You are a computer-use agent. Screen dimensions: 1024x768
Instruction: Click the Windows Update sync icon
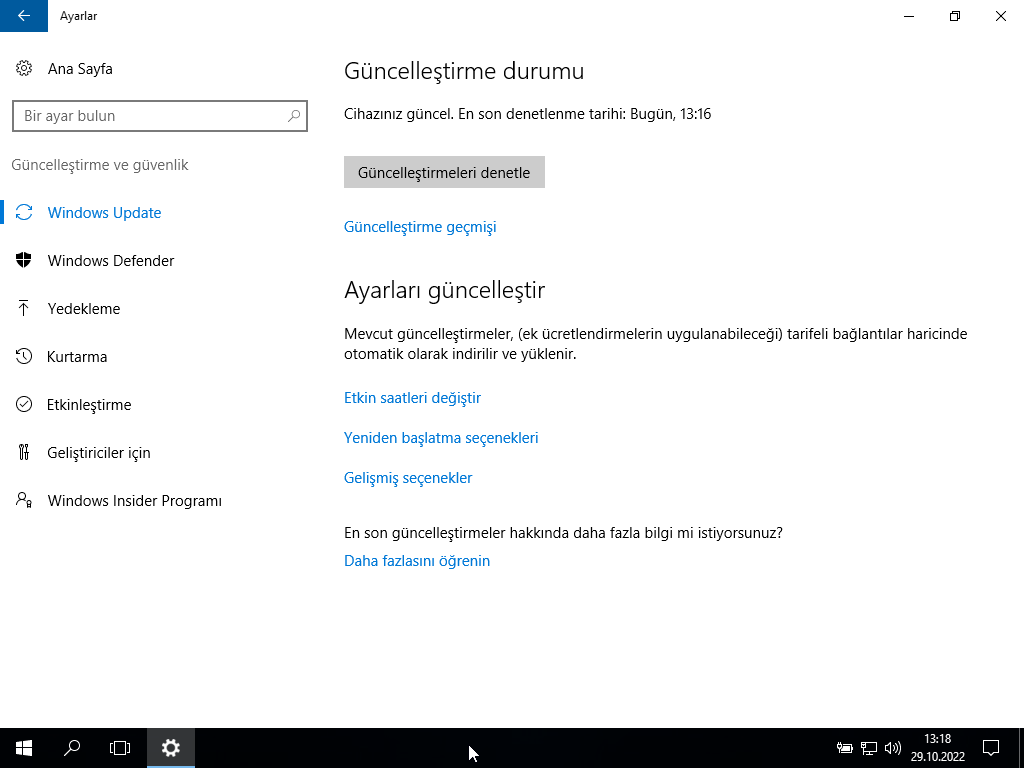pyautogui.click(x=24, y=212)
